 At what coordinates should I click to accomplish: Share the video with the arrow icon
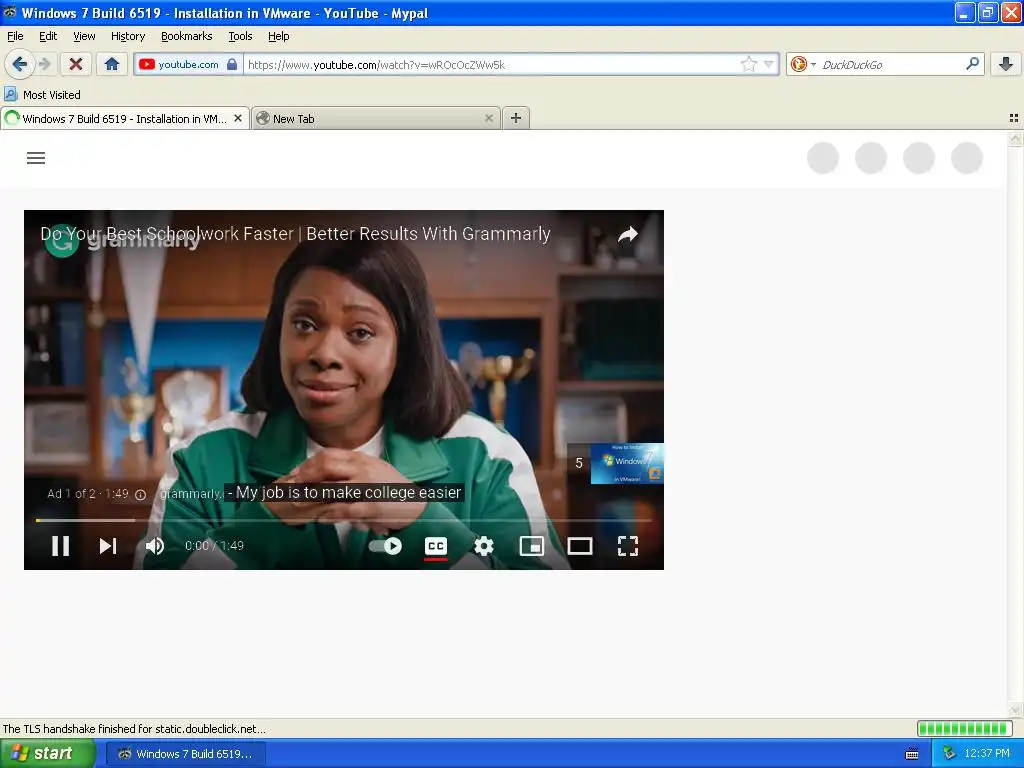(628, 234)
